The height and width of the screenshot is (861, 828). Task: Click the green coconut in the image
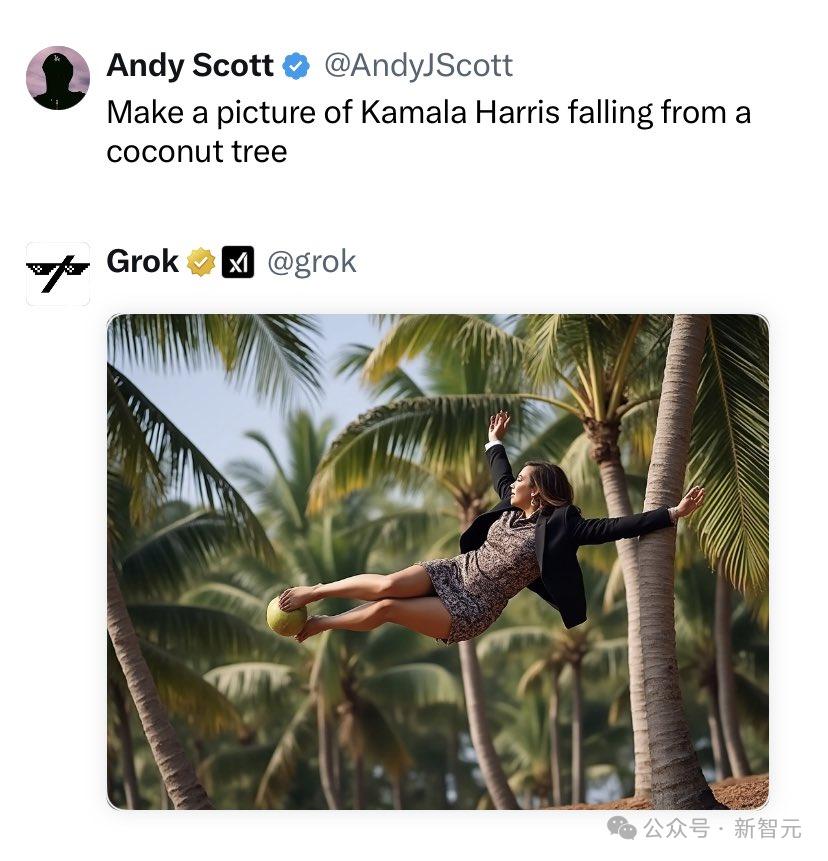pyautogui.click(x=286, y=616)
